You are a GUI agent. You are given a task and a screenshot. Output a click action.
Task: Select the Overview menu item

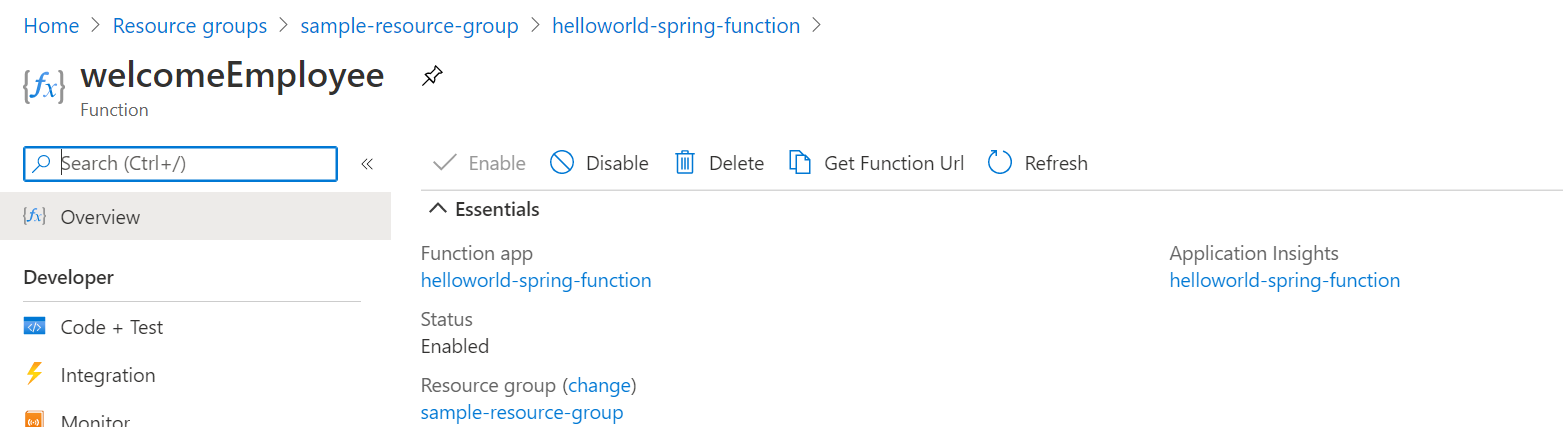(100, 217)
